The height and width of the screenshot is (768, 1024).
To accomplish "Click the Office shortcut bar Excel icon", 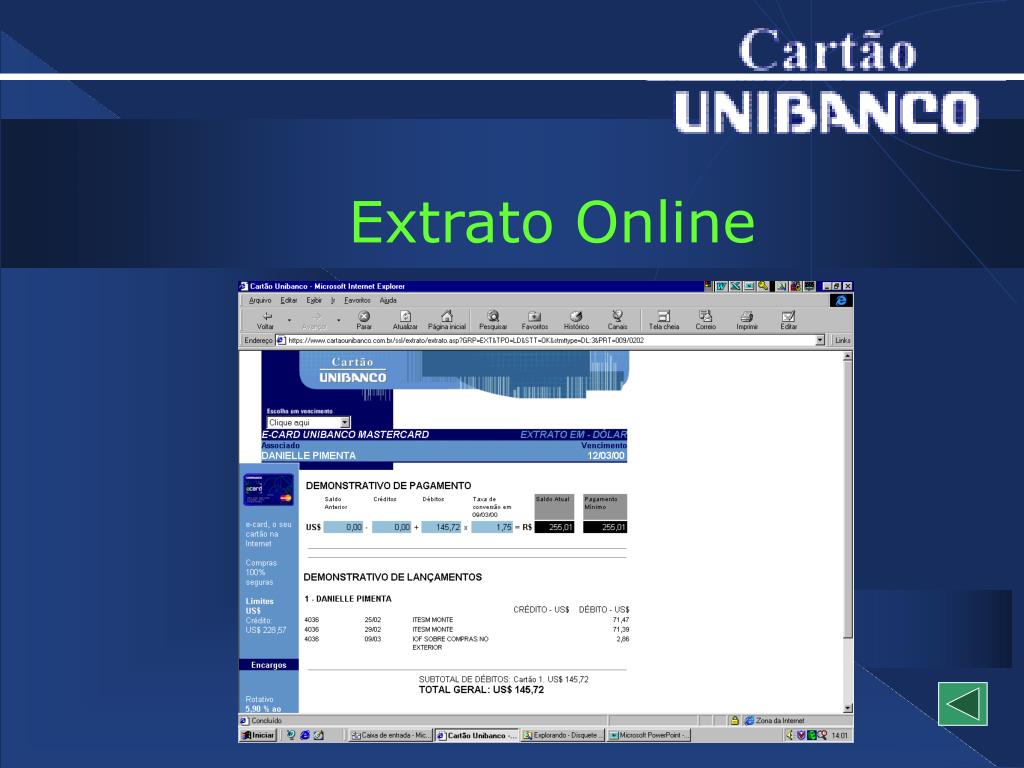I will point(735,286).
